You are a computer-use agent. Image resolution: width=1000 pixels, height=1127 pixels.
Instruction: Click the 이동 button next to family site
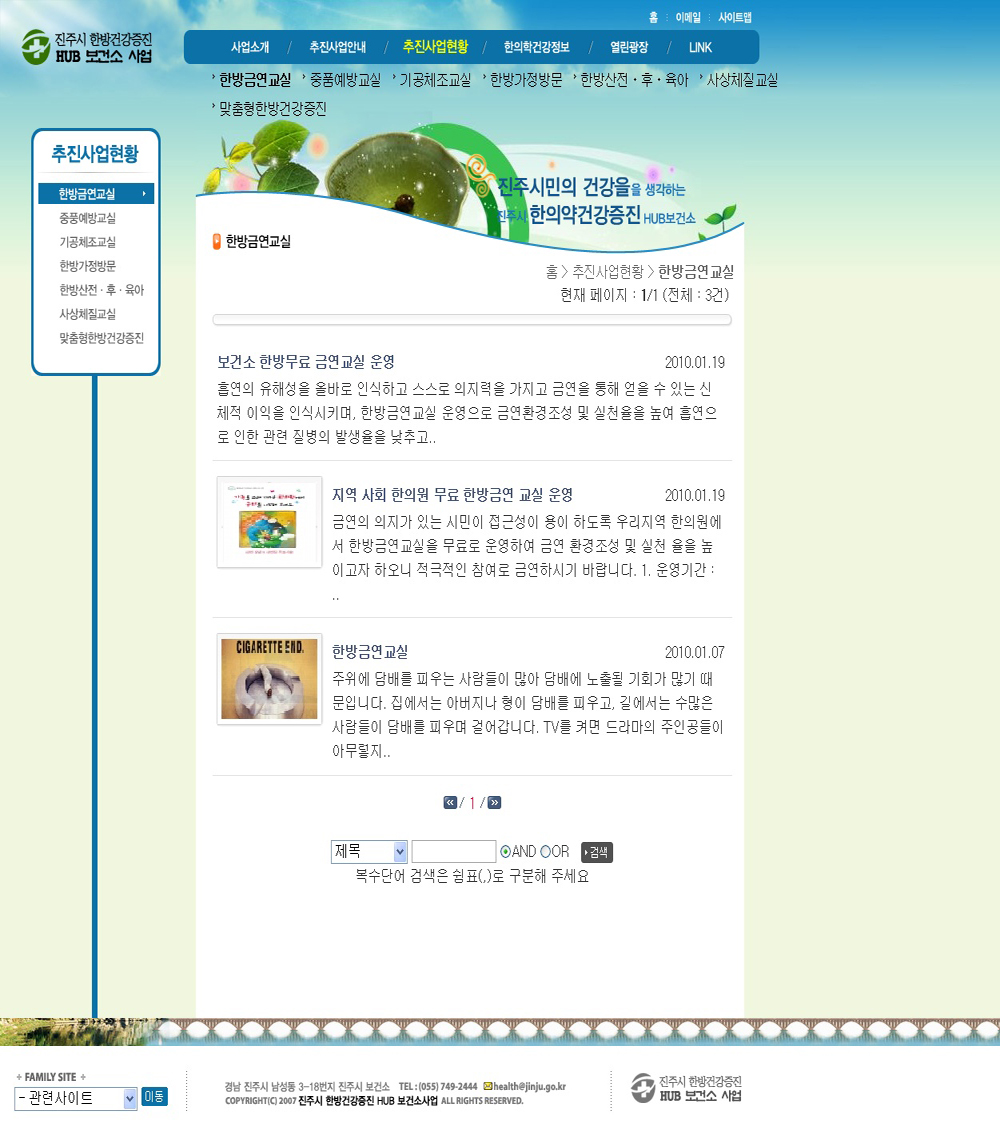[154, 1097]
